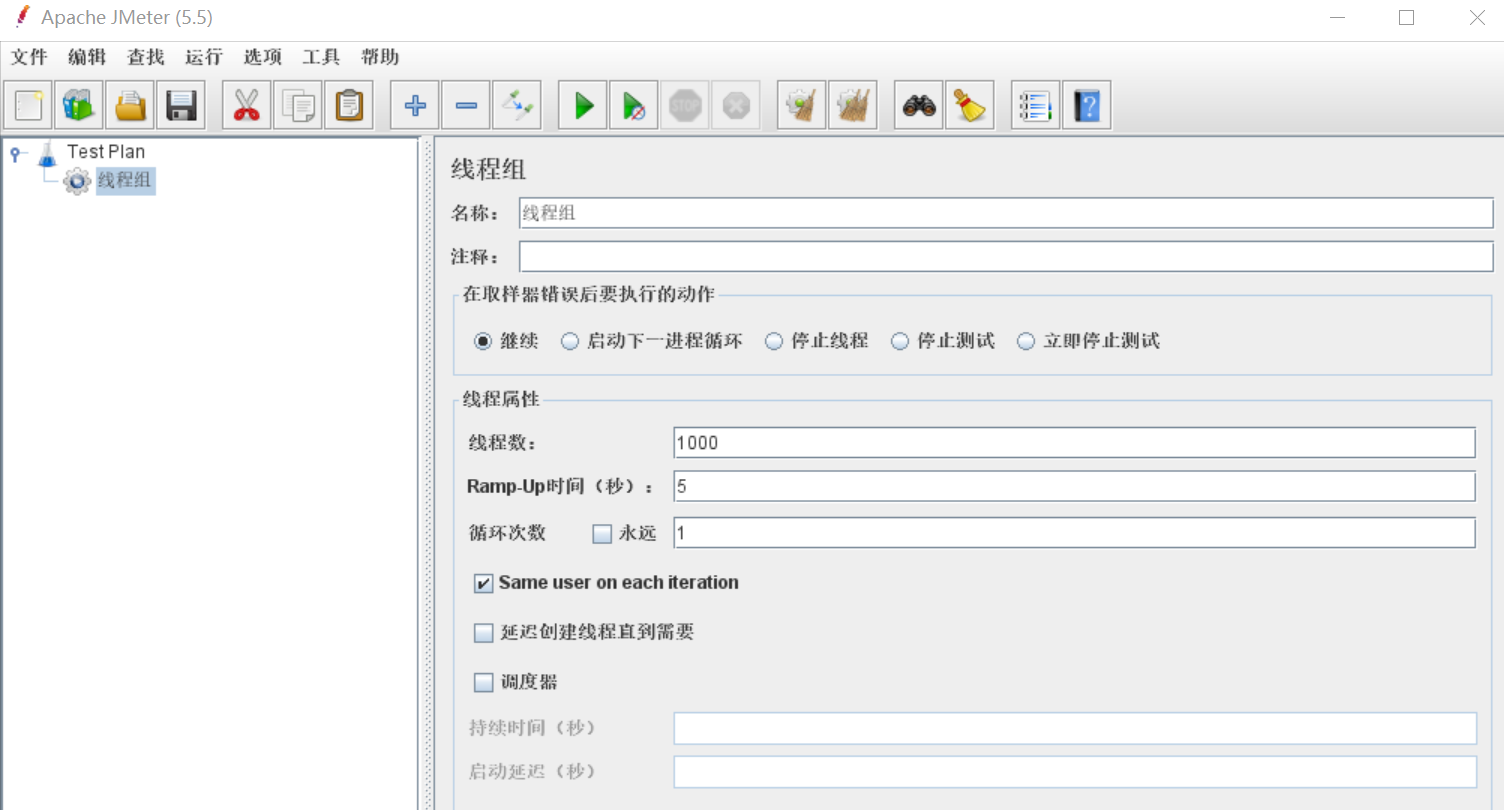Click the Open file folder icon

[x=131, y=105]
